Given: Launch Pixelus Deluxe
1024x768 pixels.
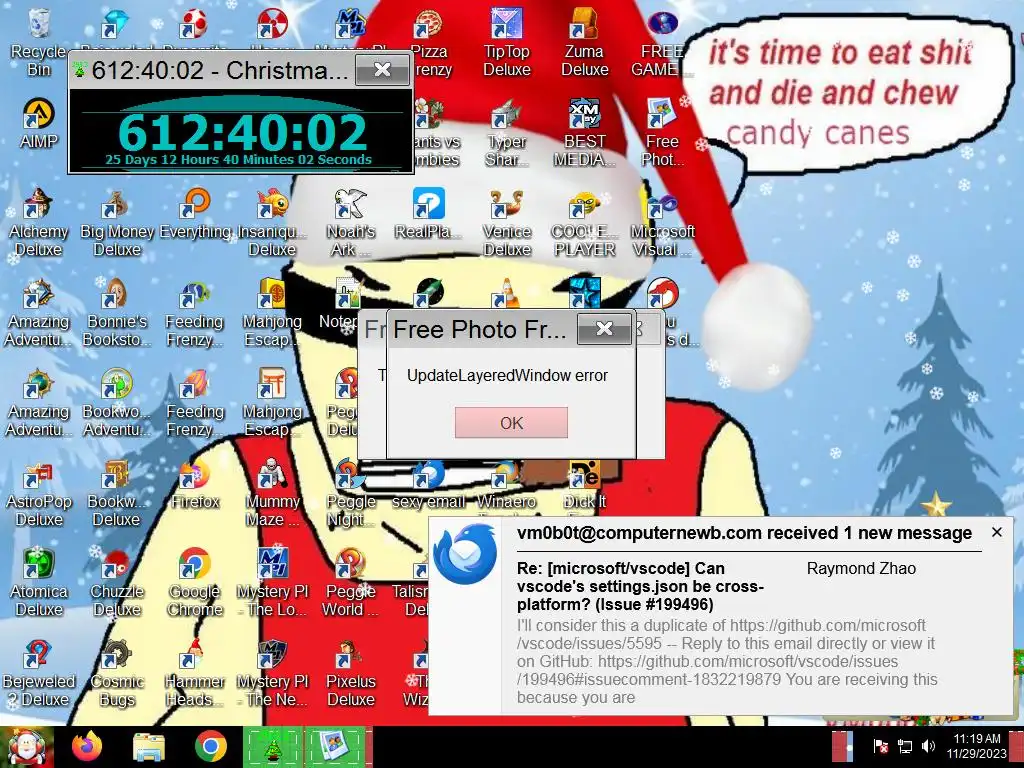Looking at the screenshot, I should [x=351, y=674].
